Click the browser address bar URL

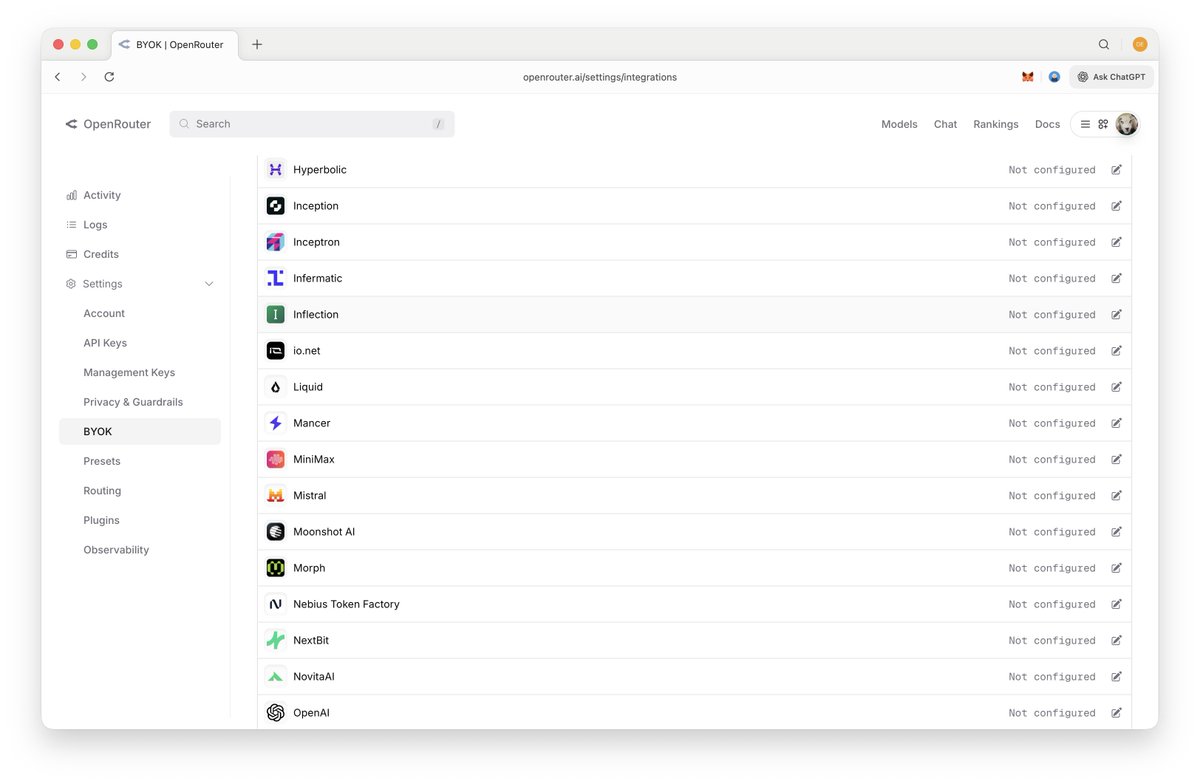coord(600,77)
